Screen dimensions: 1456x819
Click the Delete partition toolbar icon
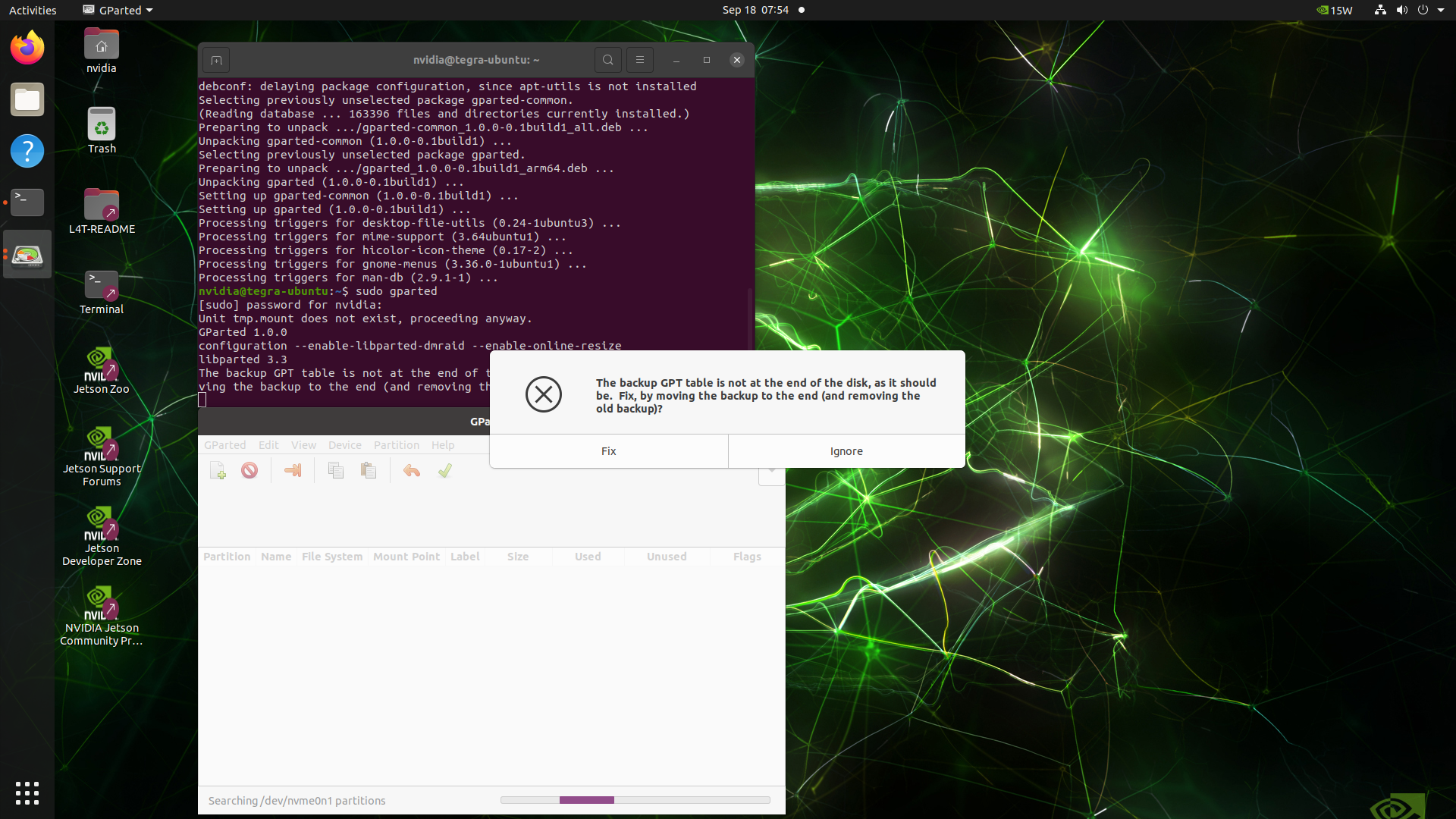click(x=249, y=471)
